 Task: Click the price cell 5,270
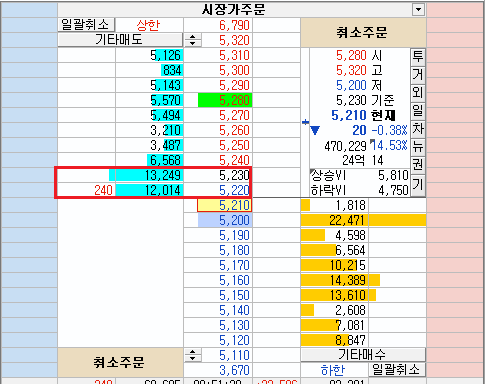[x=218, y=115]
